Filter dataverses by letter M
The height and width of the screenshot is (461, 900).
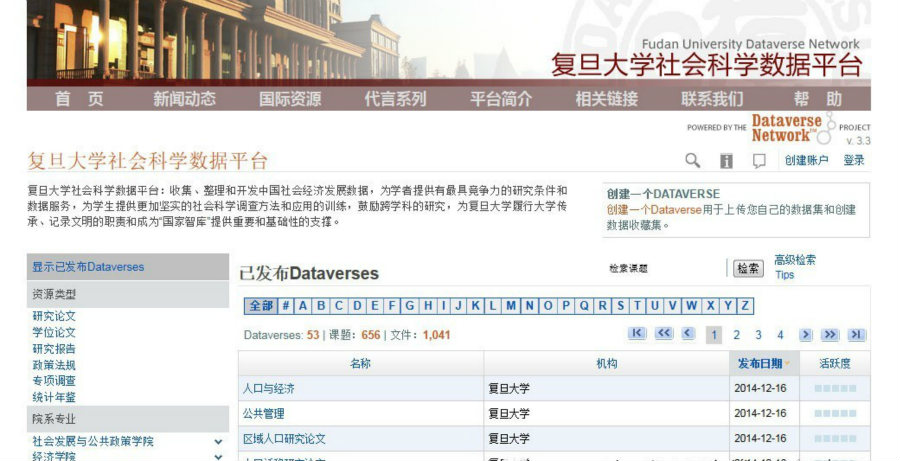(x=510, y=306)
